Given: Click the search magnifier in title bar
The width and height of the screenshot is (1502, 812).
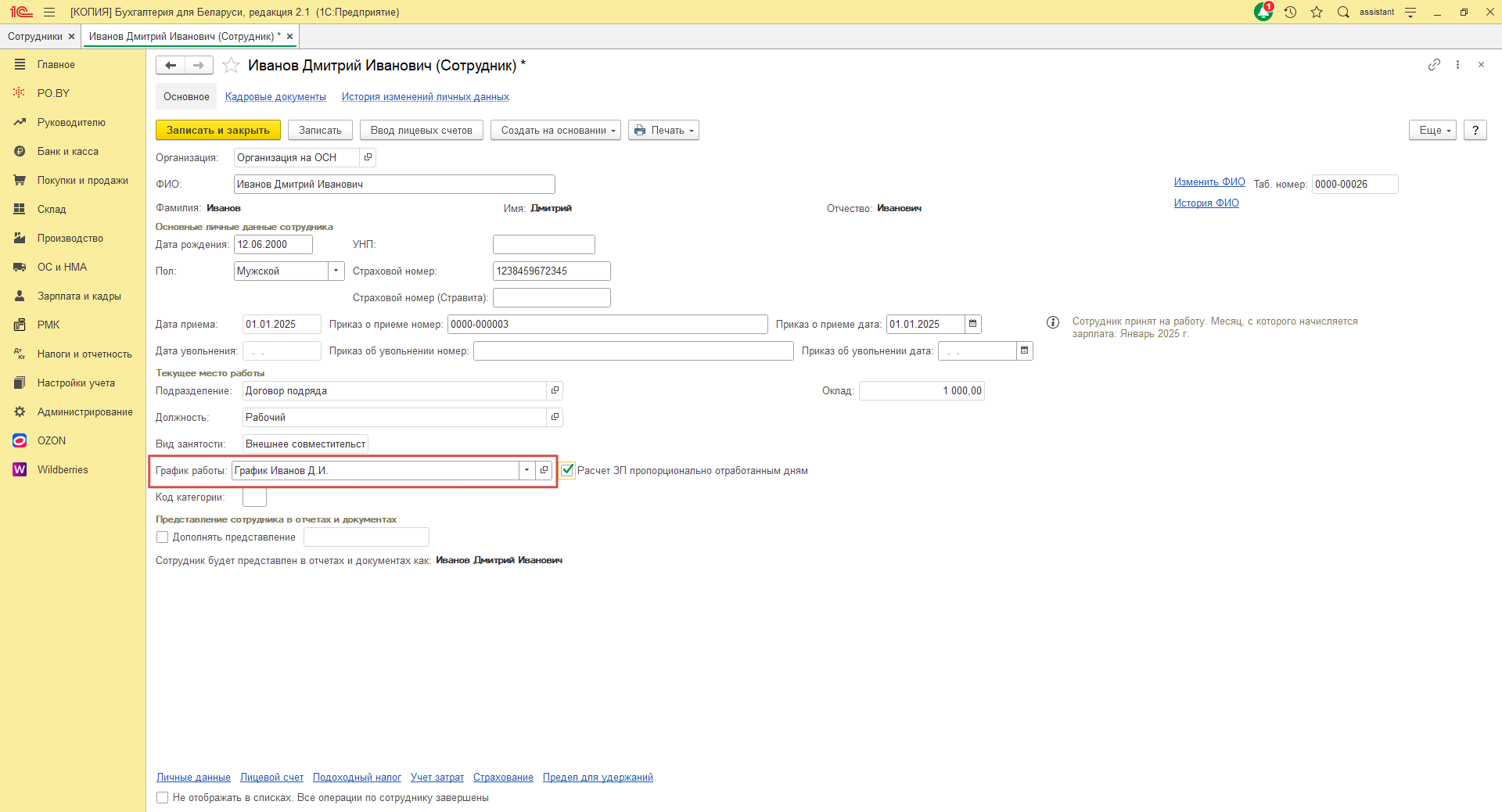Looking at the screenshot, I should pos(1343,12).
